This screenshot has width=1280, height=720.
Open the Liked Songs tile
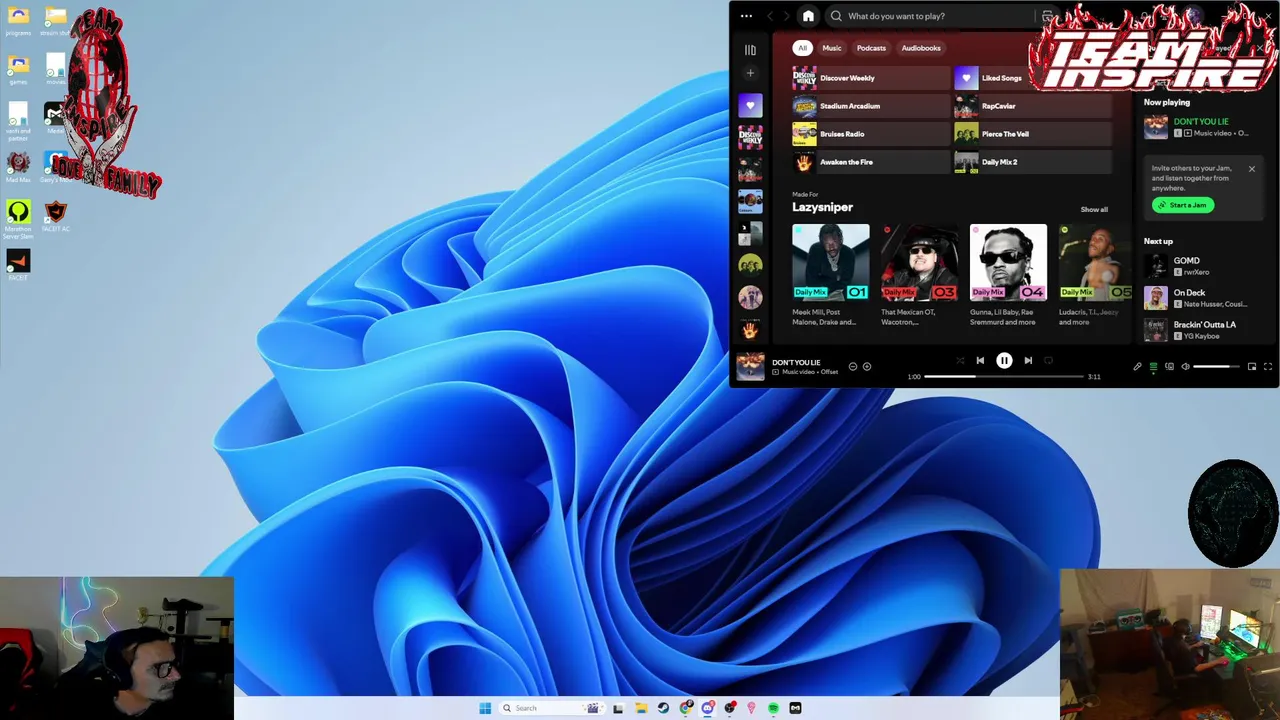click(1032, 78)
